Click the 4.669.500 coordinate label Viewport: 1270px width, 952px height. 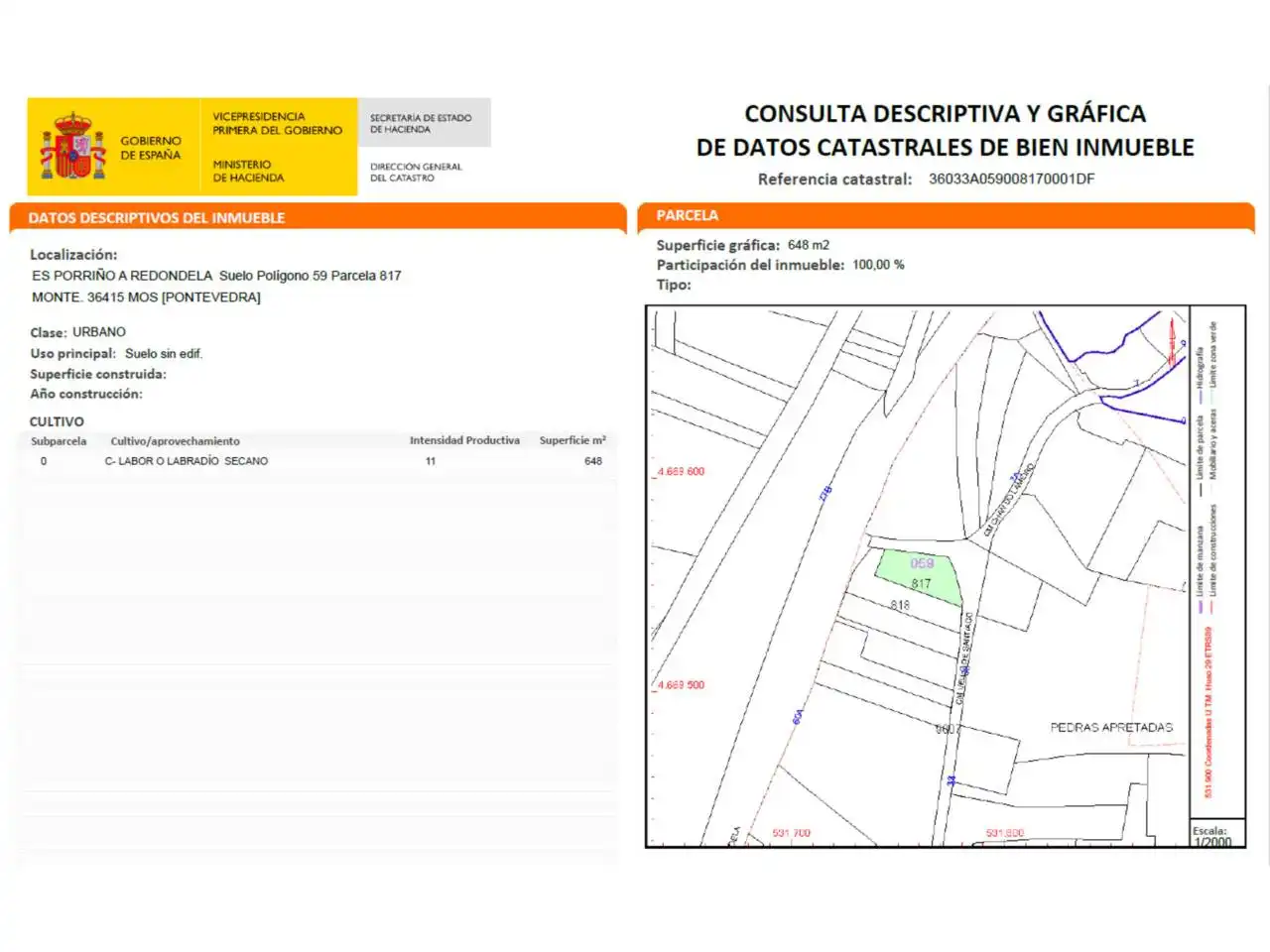click(681, 685)
